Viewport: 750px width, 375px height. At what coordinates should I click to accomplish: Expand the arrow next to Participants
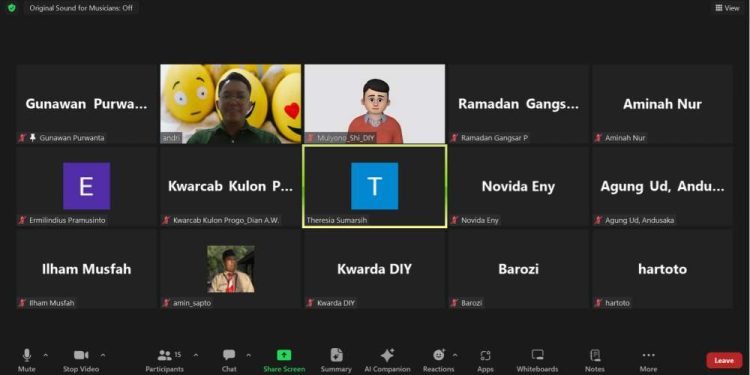point(196,355)
